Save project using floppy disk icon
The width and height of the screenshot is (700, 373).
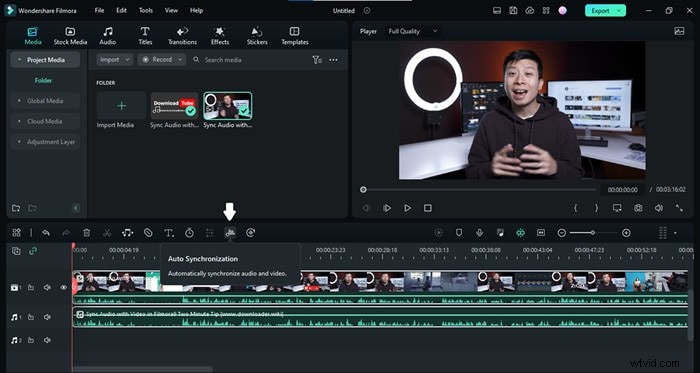(x=513, y=10)
